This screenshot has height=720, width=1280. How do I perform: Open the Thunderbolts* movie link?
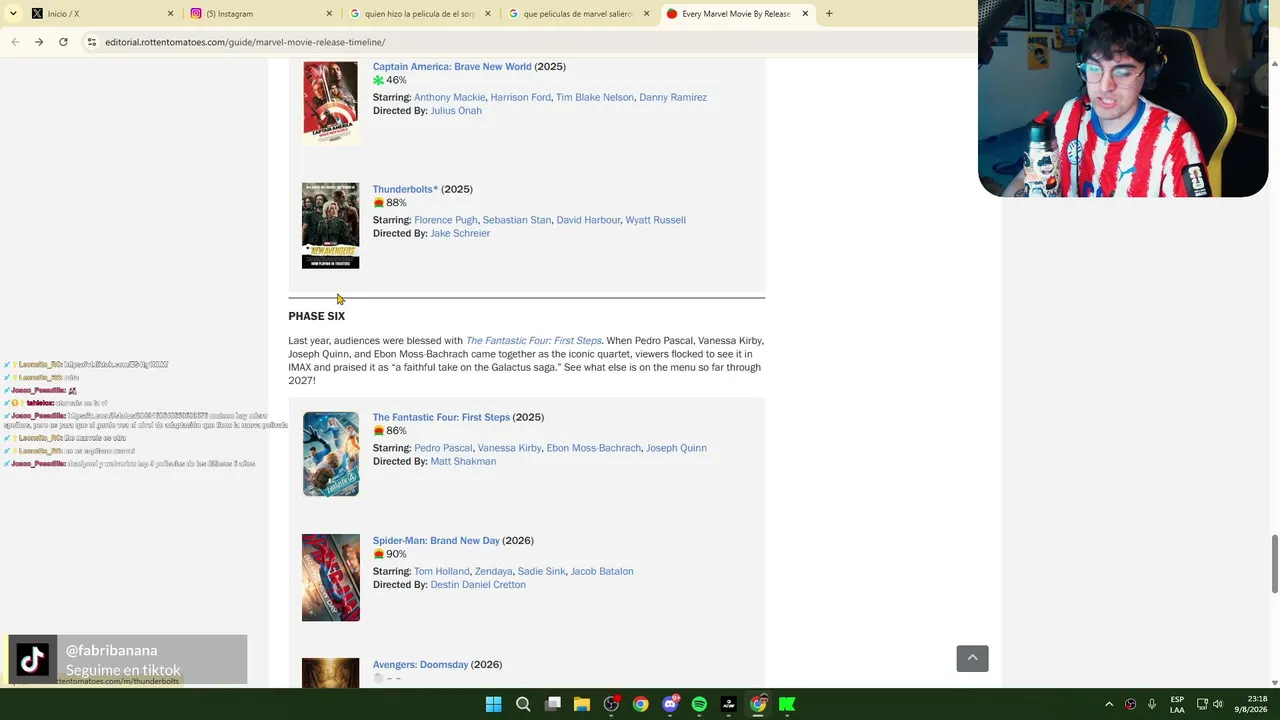point(405,189)
